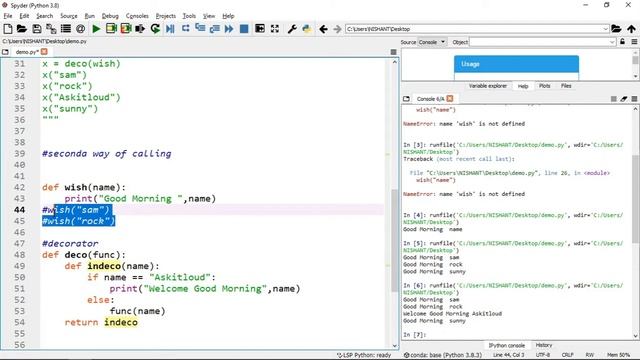Run file with green play button
The height and width of the screenshot is (360, 640).
96,29
